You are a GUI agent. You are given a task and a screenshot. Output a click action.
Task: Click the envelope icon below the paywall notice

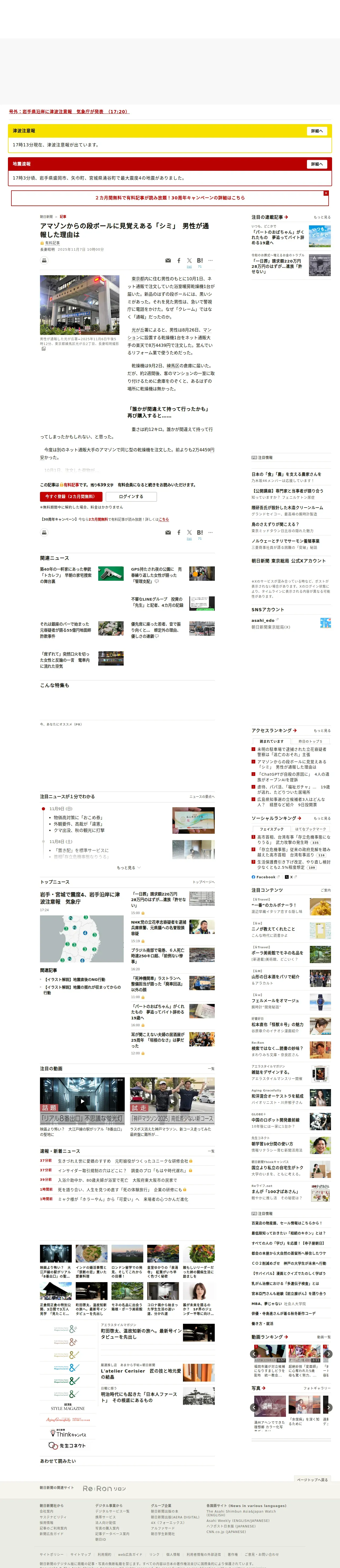pos(168,532)
